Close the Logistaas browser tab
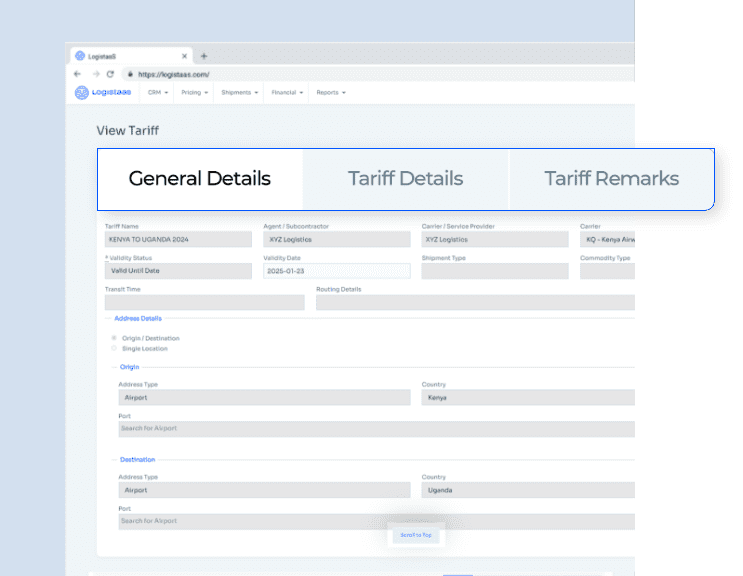743x576 pixels. click(x=184, y=56)
